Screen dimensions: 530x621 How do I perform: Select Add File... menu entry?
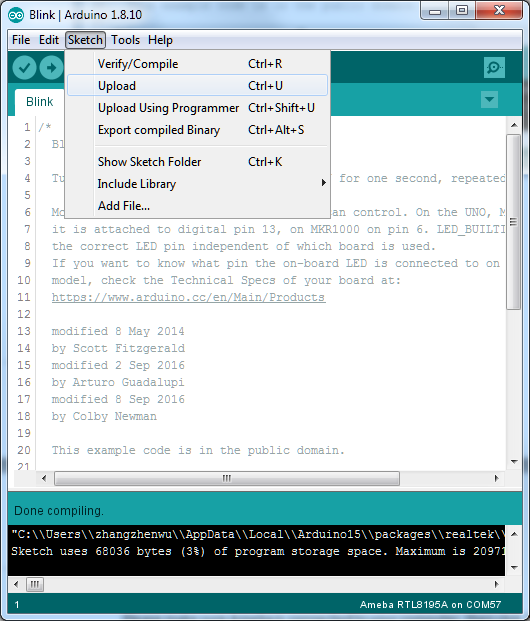pyautogui.click(x=197, y=206)
